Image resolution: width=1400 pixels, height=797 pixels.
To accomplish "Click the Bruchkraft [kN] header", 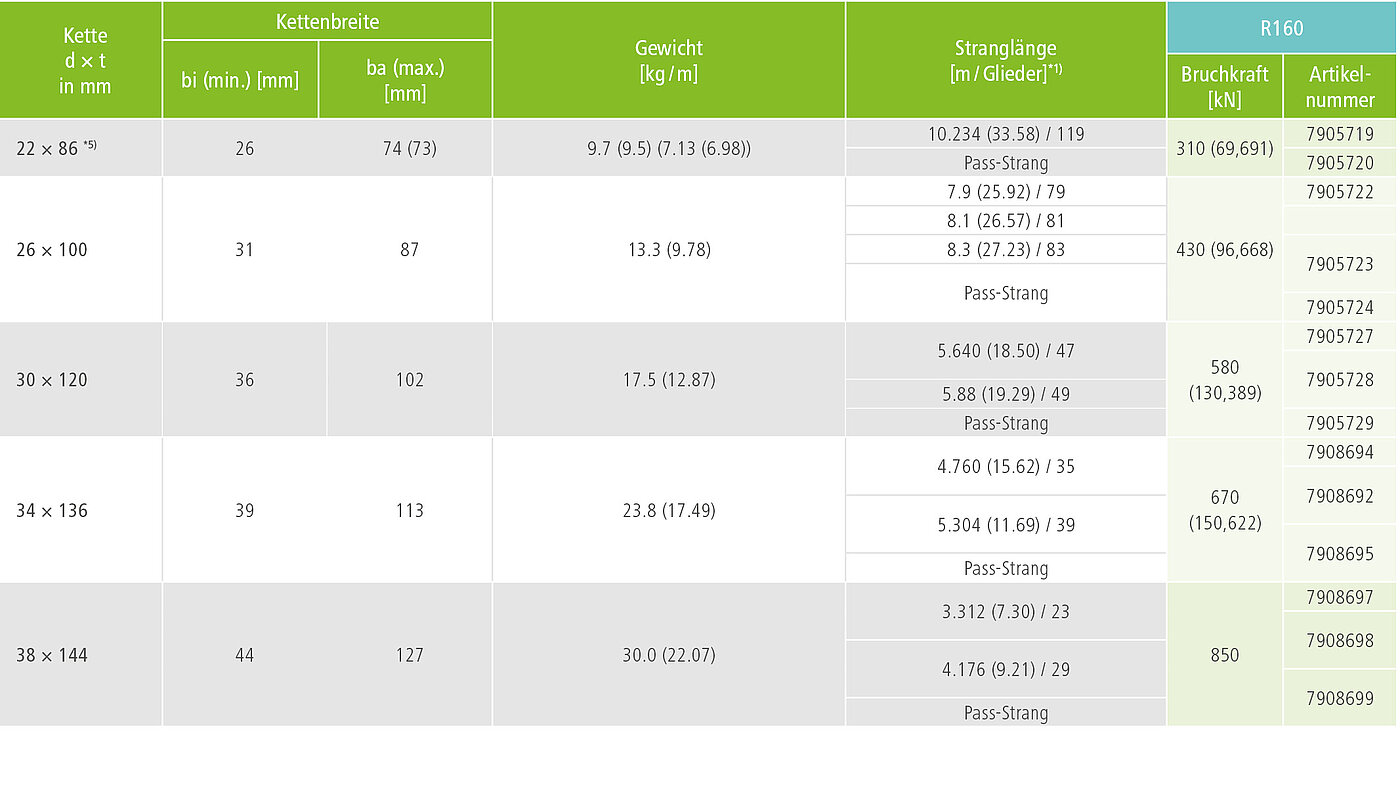I will (x=1225, y=87).
